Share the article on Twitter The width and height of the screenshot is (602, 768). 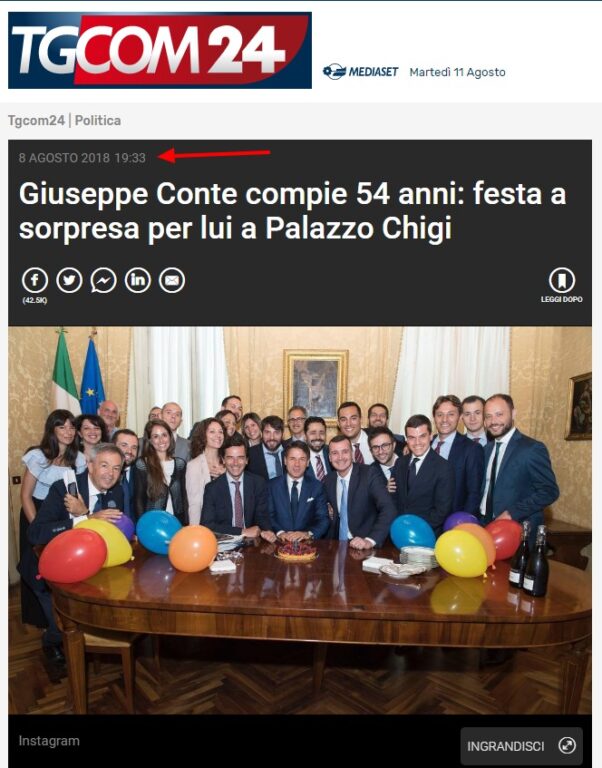[x=70, y=281]
